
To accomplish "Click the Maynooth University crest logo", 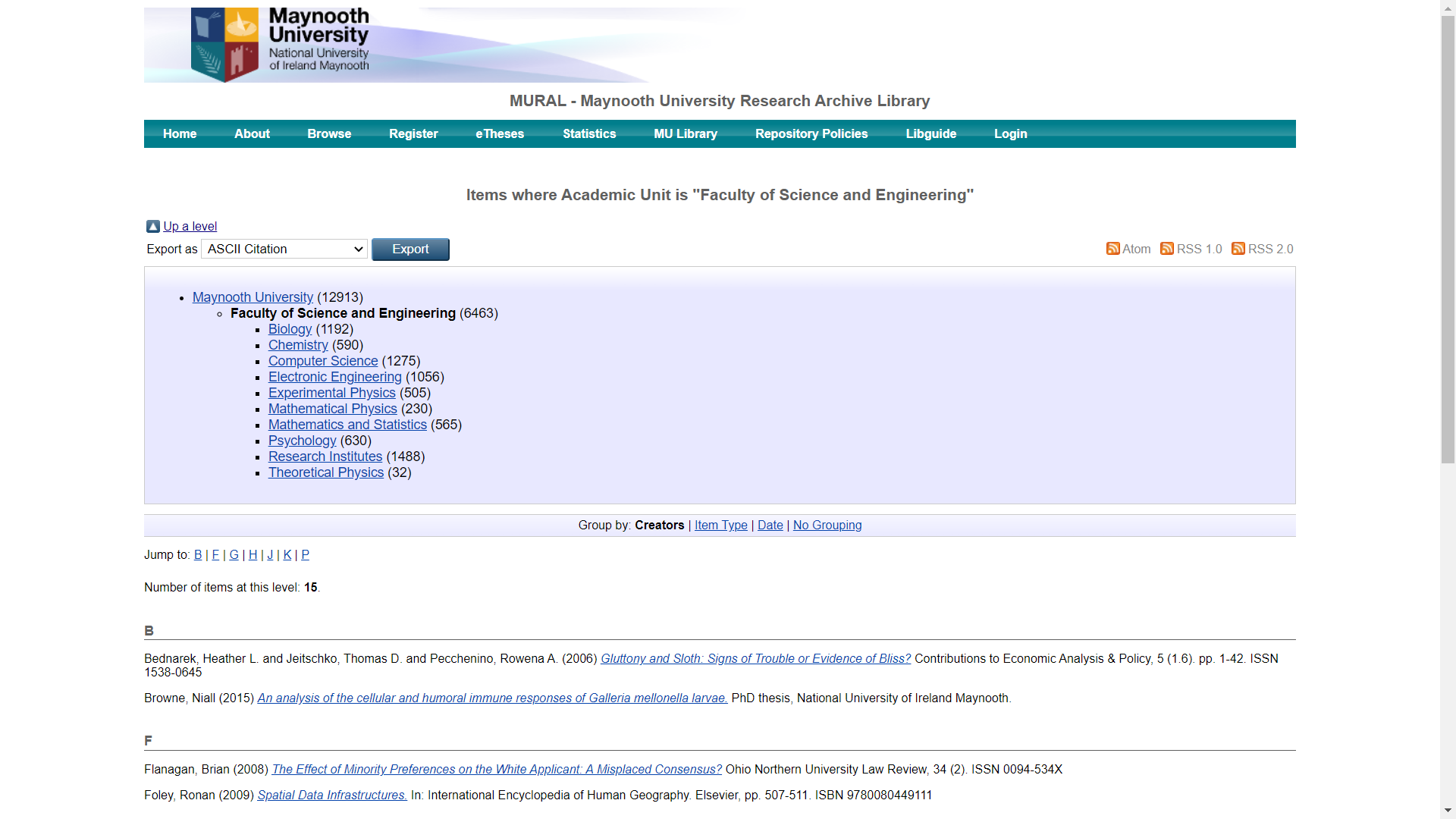I will point(224,45).
